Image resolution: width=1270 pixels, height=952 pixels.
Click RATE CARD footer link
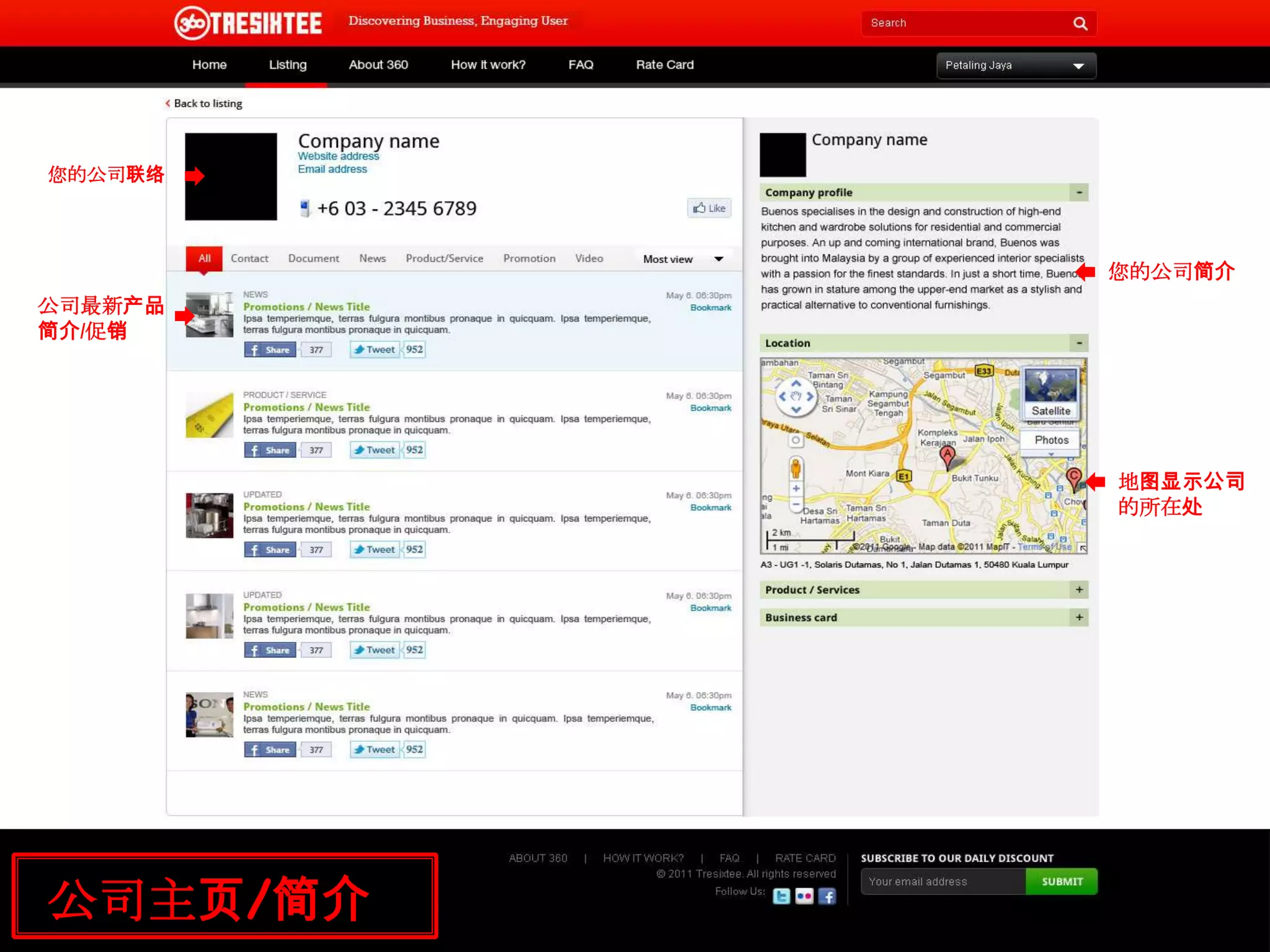pos(805,858)
